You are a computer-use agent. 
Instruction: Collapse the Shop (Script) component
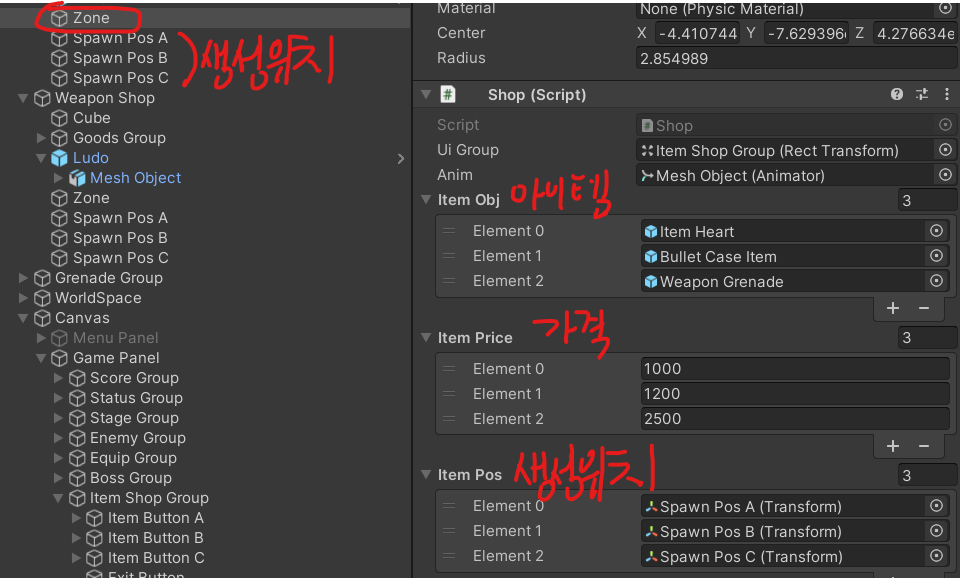[427, 95]
